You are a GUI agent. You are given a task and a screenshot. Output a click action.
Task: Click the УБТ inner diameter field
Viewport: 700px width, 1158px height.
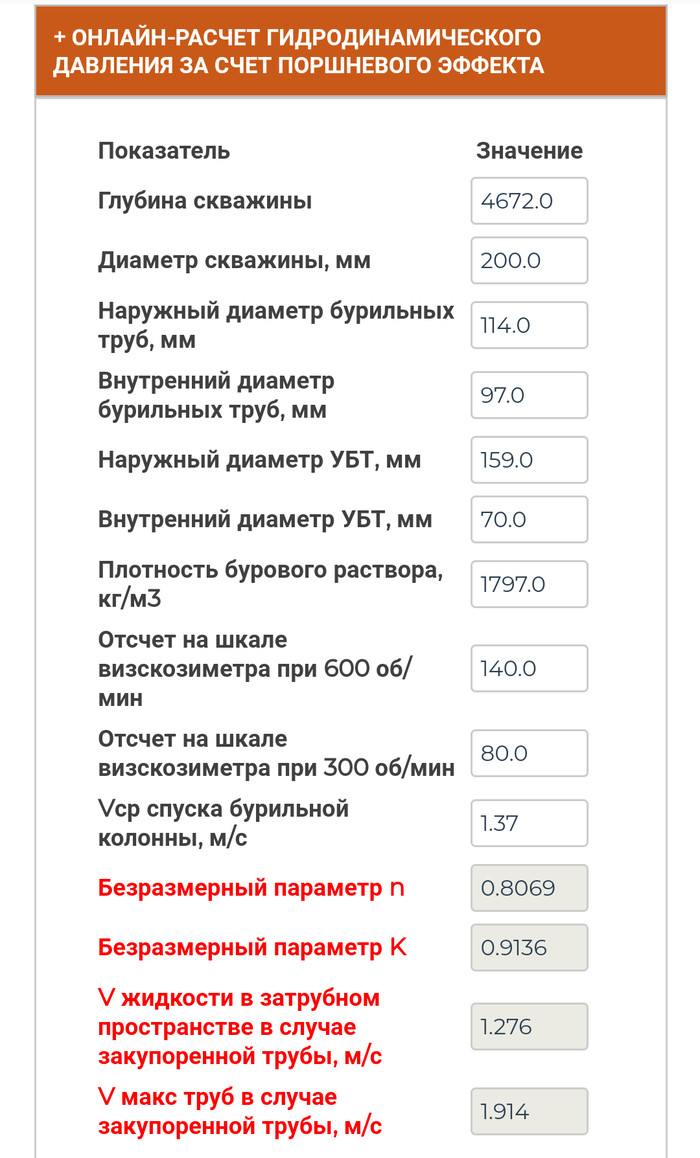tap(529, 520)
